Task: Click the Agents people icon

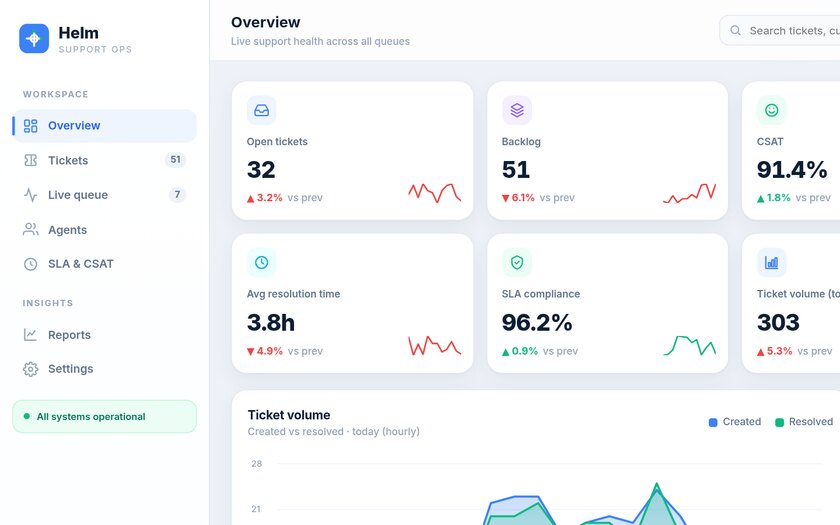Action: tap(31, 230)
